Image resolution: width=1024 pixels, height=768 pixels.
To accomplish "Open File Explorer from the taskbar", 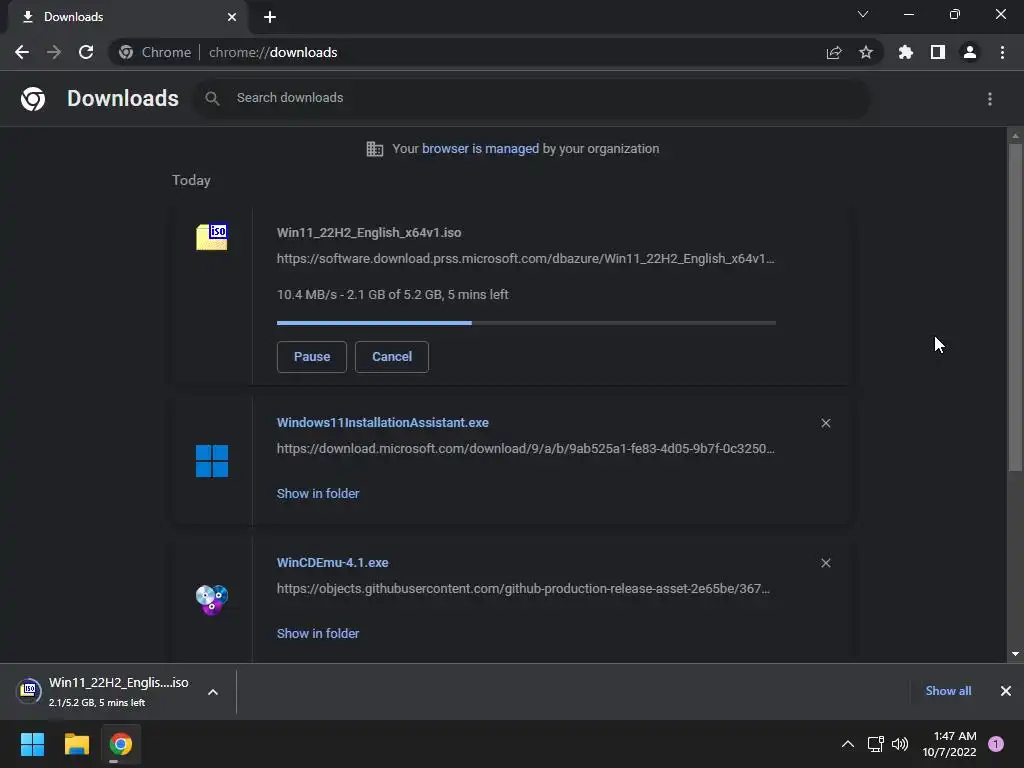I will 76,744.
